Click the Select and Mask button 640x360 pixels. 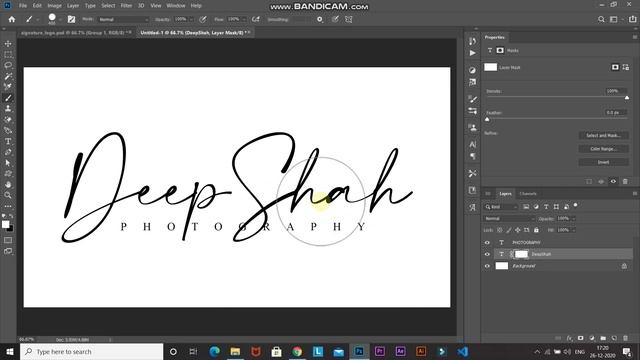click(x=603, y=136)
